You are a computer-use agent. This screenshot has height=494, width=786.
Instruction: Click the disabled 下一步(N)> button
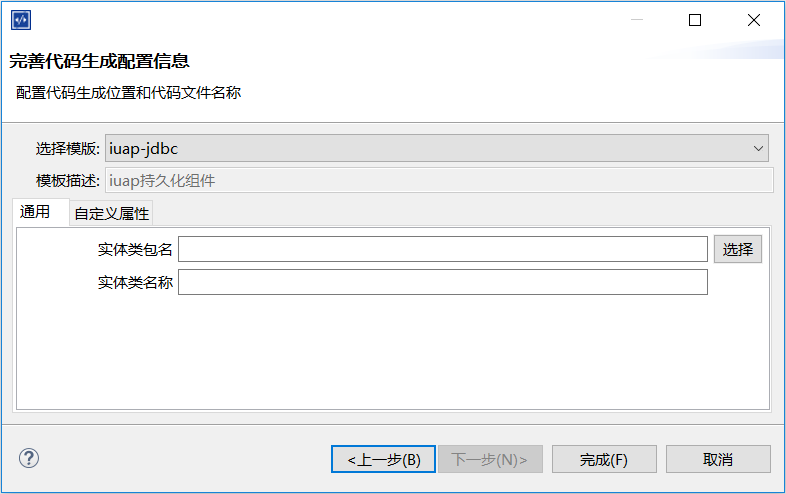490,459
